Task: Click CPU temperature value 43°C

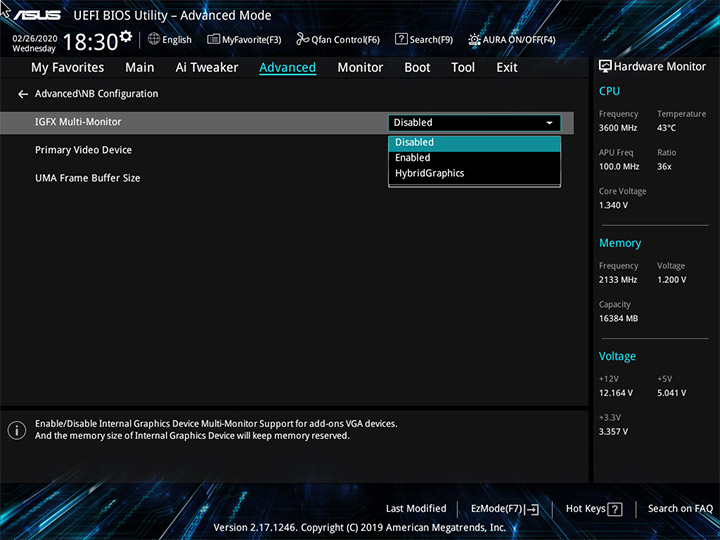Action: click(666, 128)
